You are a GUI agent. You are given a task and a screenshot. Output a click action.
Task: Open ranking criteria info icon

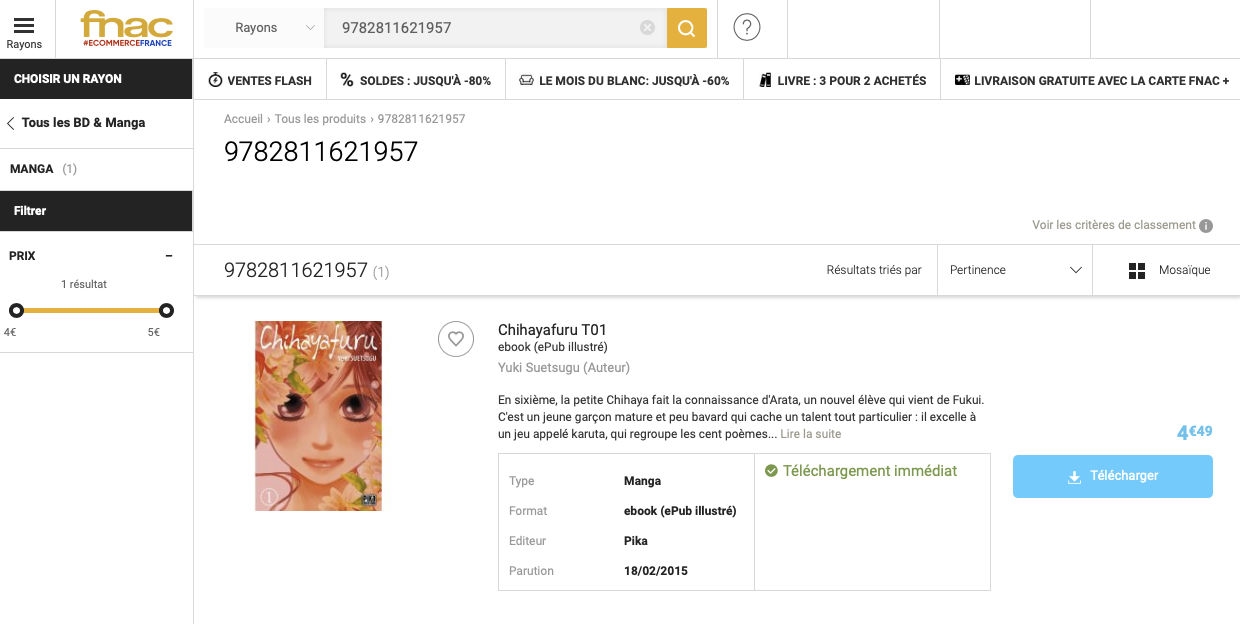tap(1205, 225)
